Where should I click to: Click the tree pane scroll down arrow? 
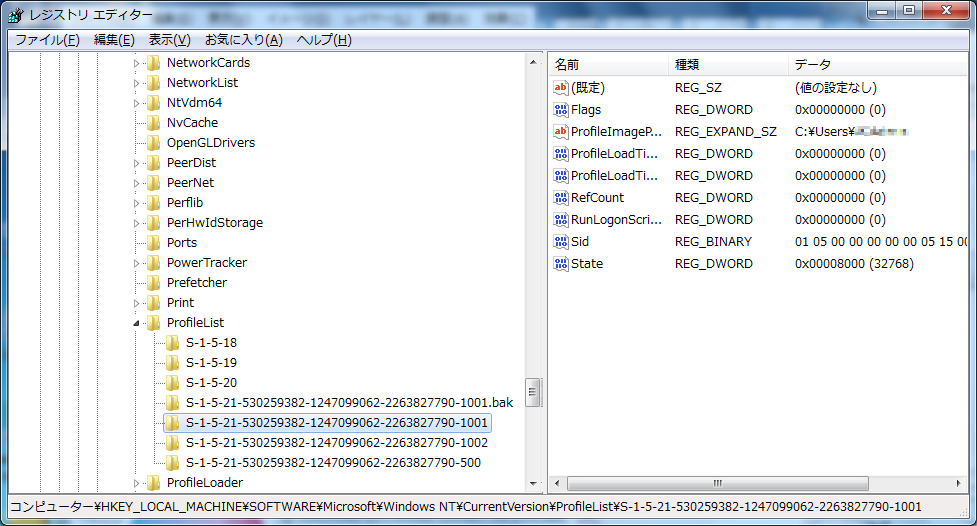(533, 484)
